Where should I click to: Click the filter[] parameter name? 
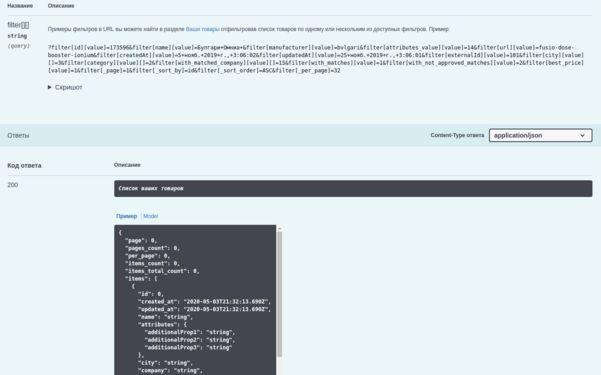[x=18, y=25]
